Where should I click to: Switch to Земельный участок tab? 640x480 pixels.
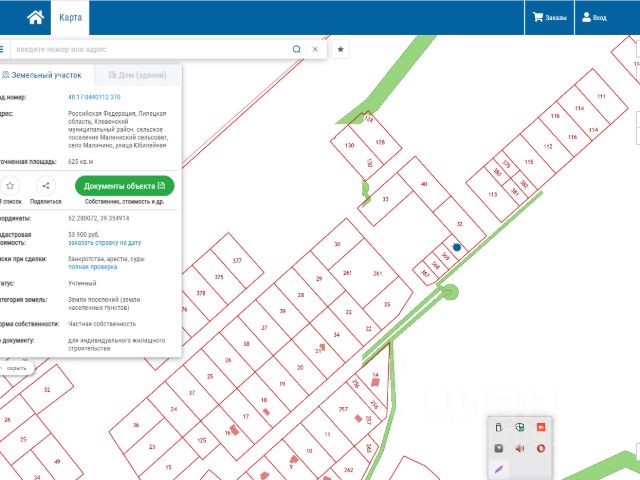tap(42, 75)
